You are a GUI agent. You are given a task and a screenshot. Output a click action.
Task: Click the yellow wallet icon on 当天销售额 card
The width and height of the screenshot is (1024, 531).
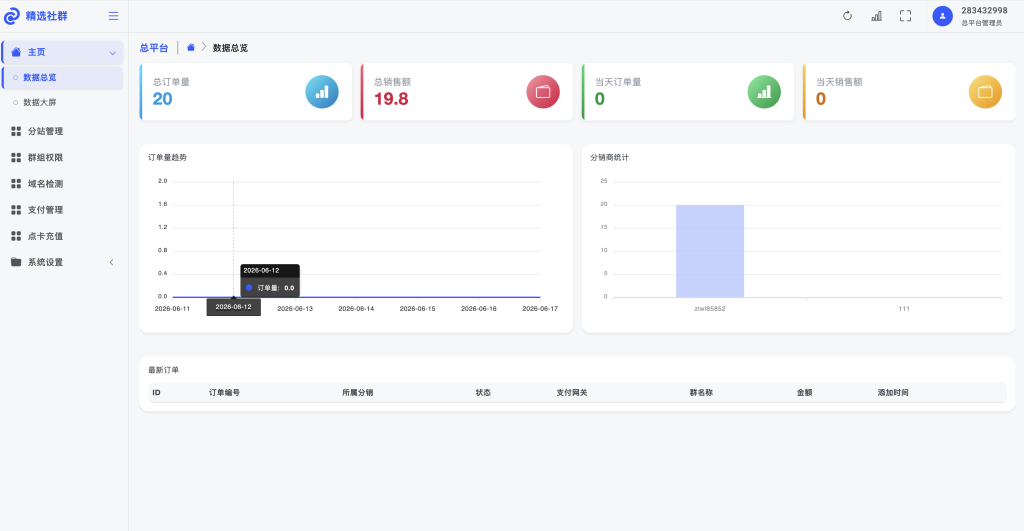[x=985, y=92]
